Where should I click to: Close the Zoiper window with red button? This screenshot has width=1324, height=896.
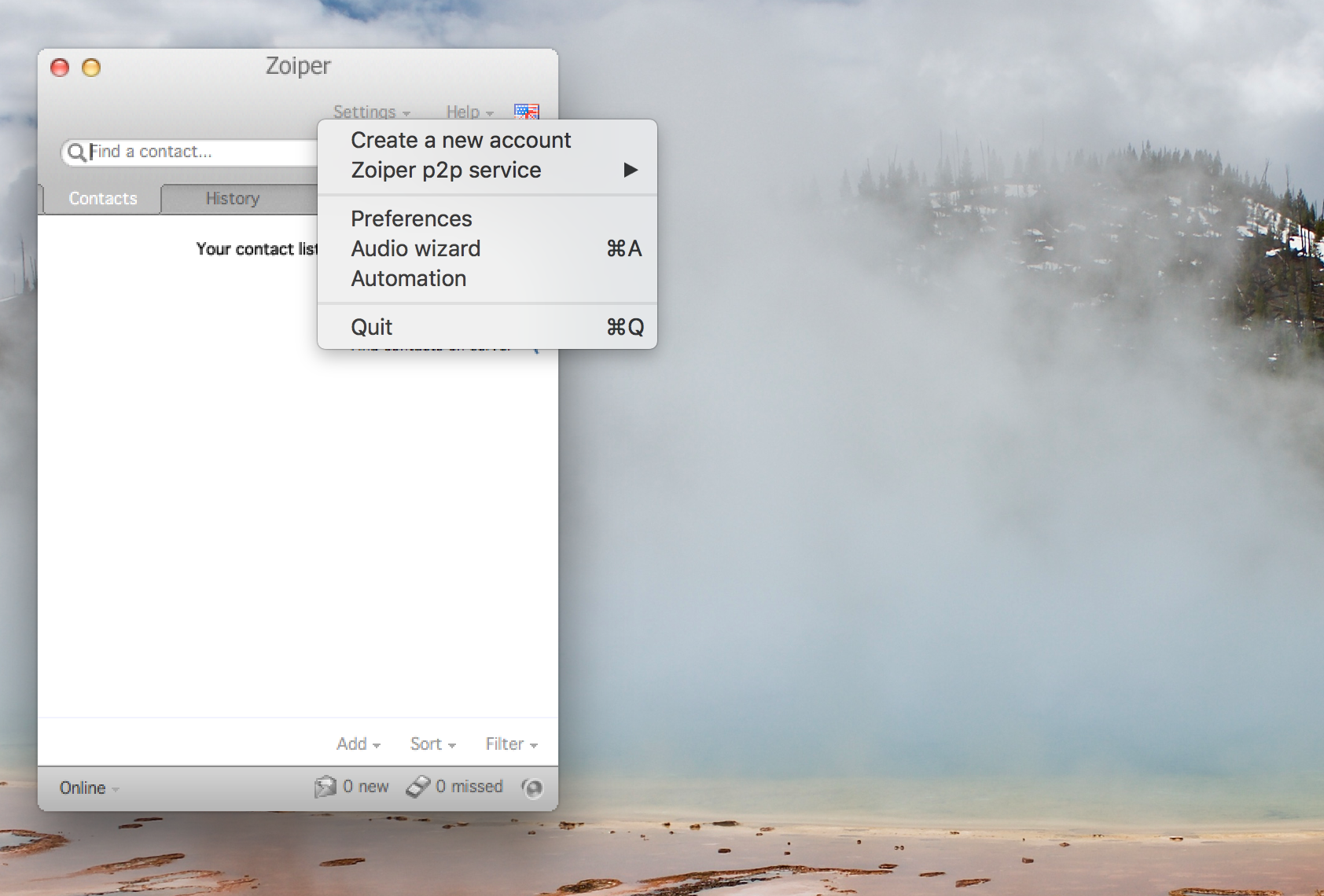[60, 68]
